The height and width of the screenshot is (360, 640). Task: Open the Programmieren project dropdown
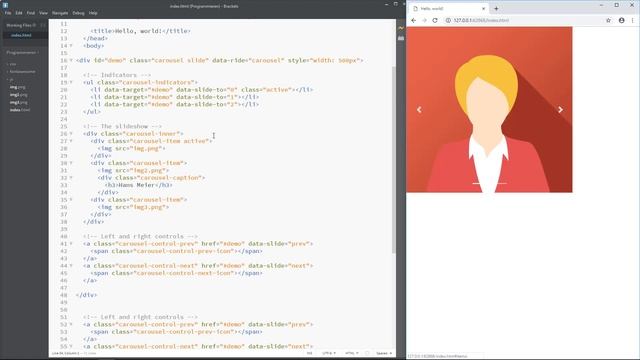click(22, 52)
